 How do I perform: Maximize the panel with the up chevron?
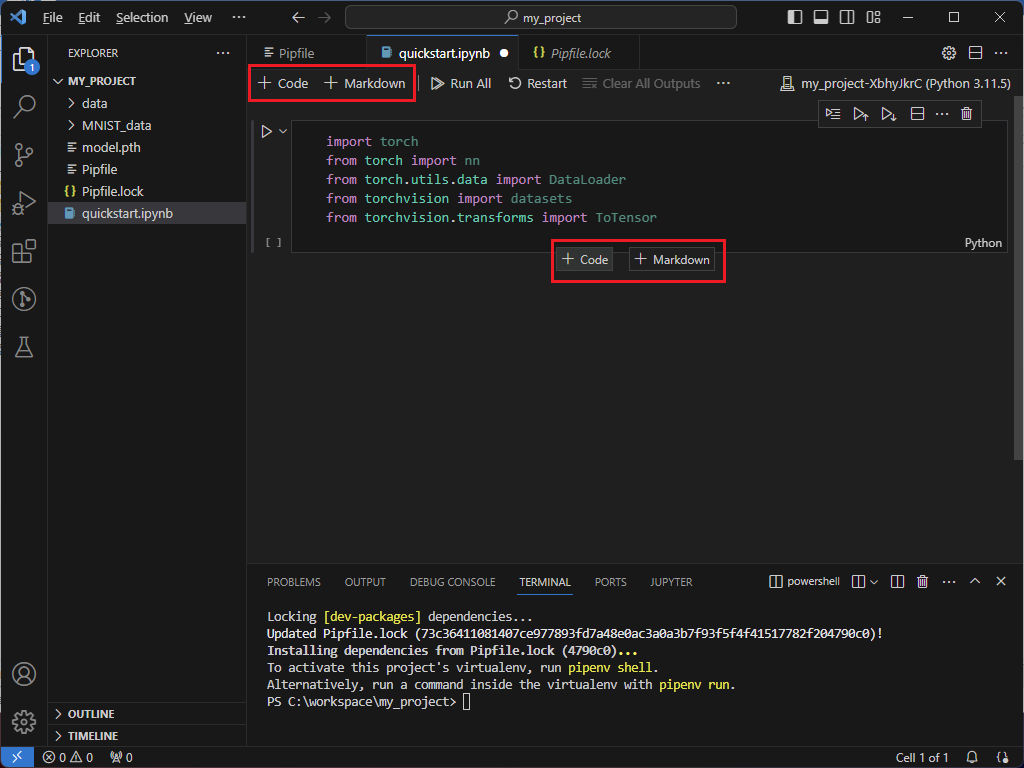tap(975, 581)
